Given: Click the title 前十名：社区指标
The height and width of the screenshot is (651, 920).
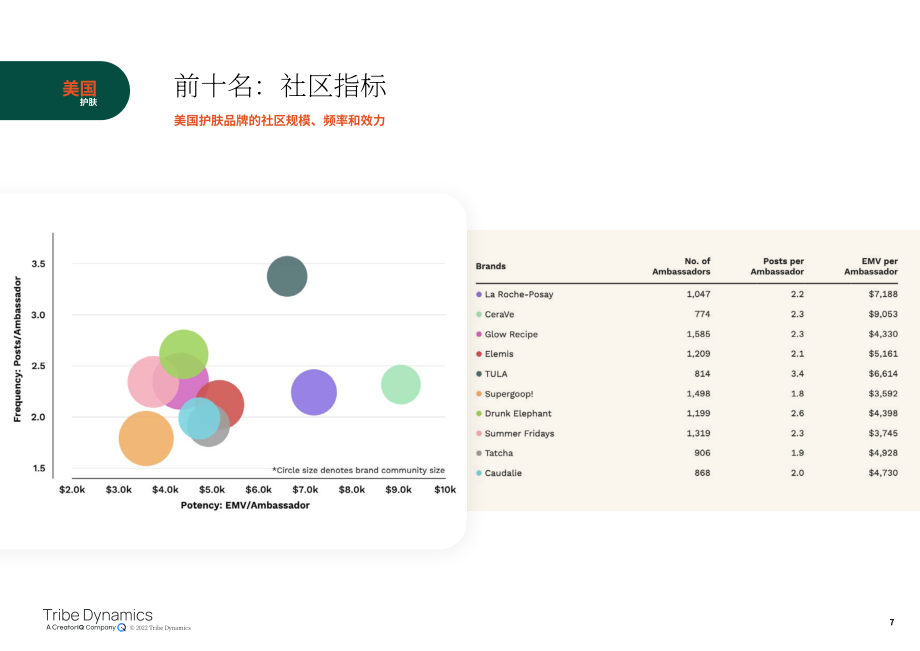Looking at the screenshot, I should [280, 86].
